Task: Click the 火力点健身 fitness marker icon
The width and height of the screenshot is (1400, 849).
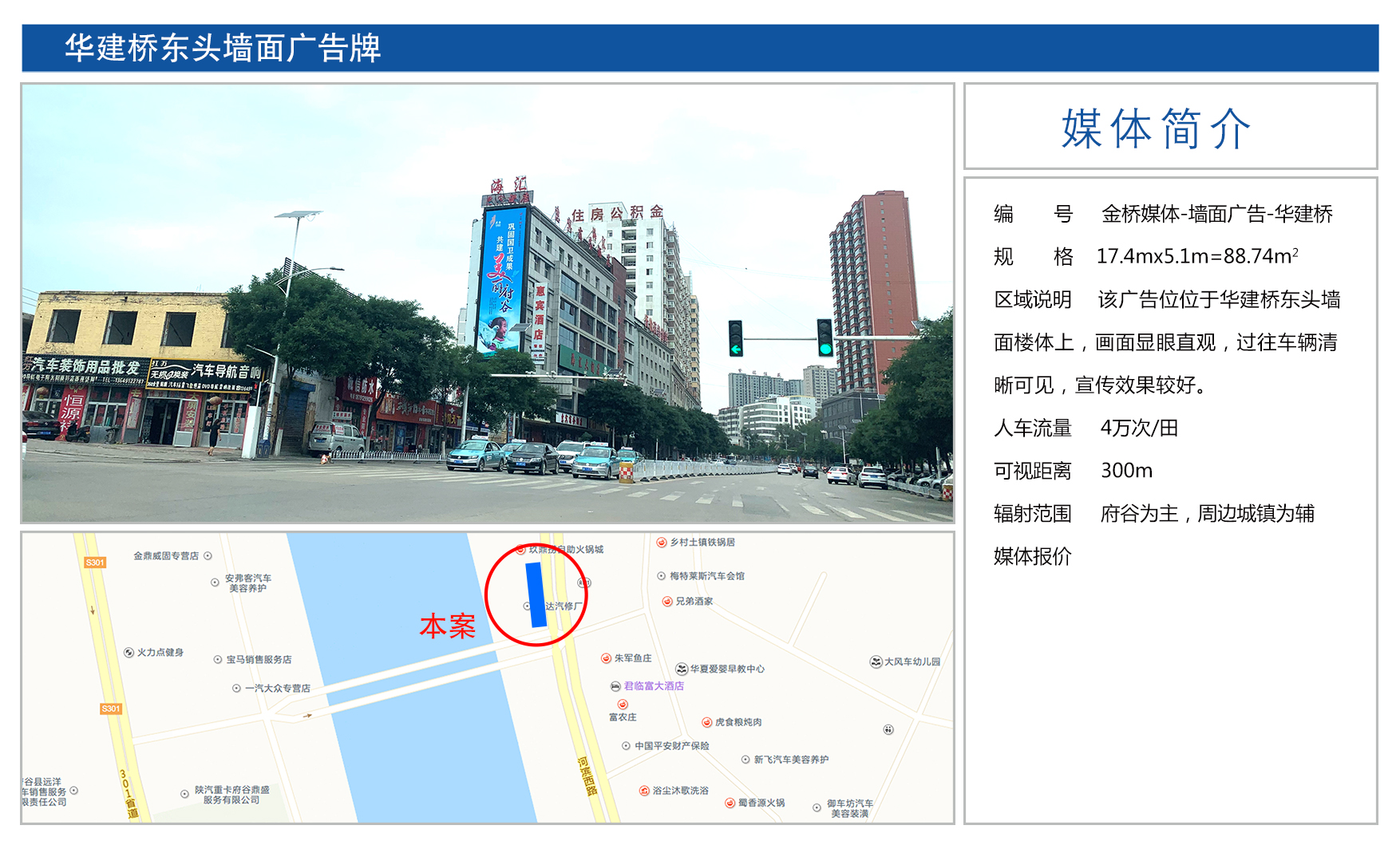Action: coord(129,653)
